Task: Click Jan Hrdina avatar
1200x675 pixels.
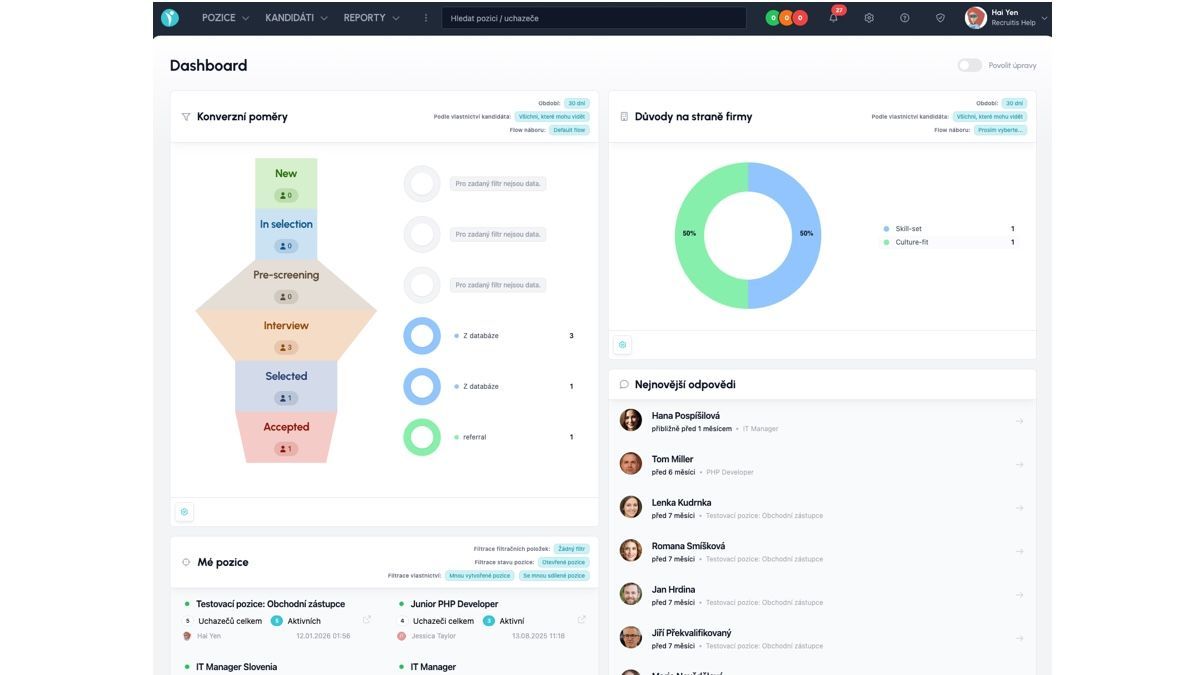Action: (630, 594)
